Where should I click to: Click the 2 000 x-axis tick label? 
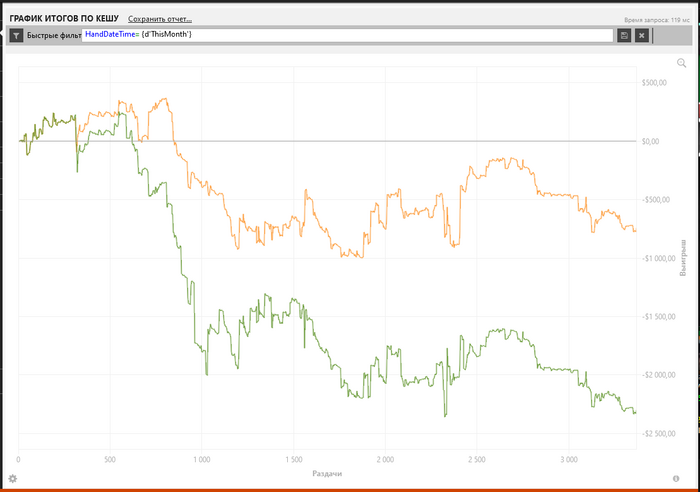tap(385, 459)
